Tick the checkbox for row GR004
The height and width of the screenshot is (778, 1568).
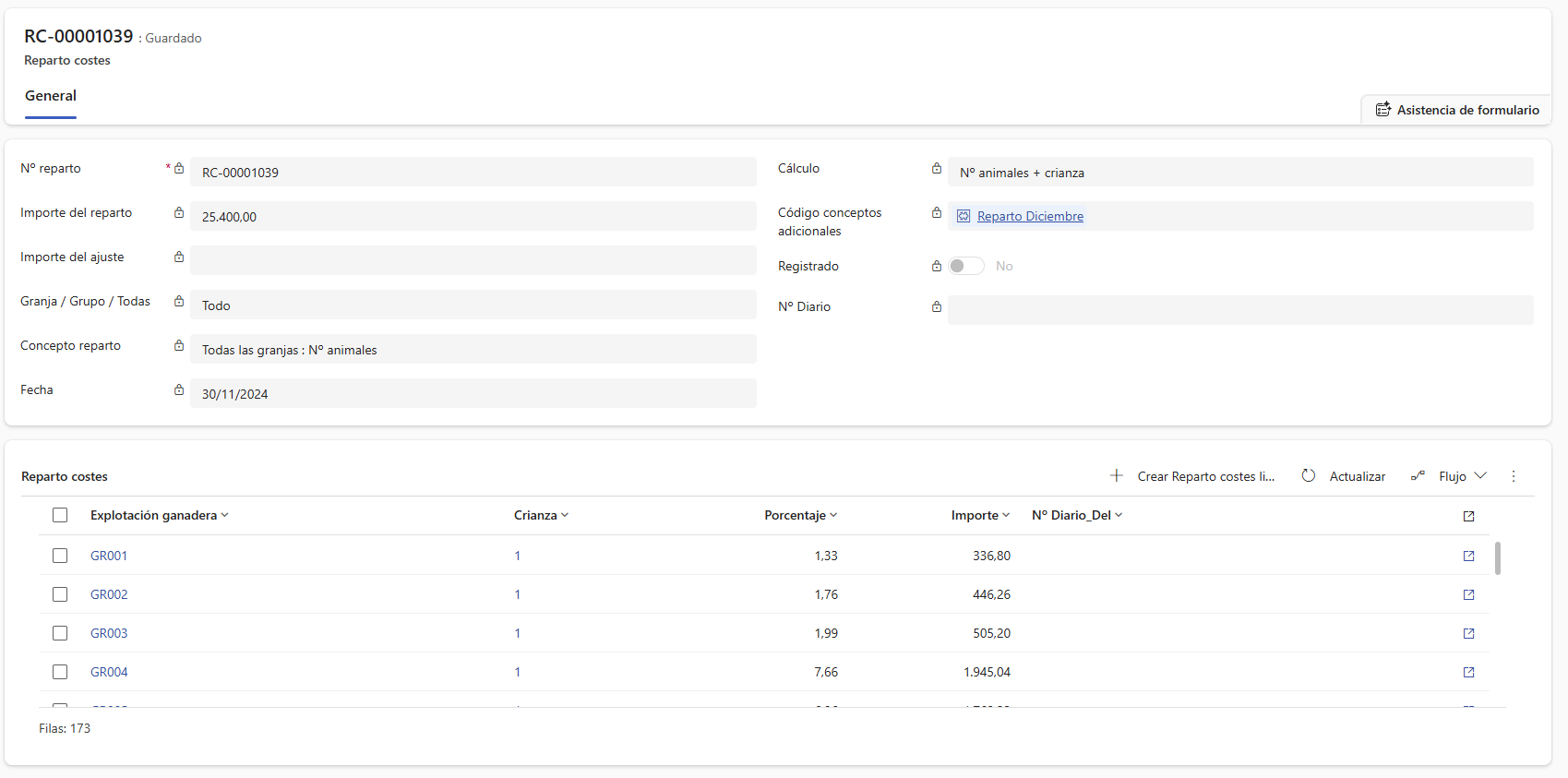60,672
